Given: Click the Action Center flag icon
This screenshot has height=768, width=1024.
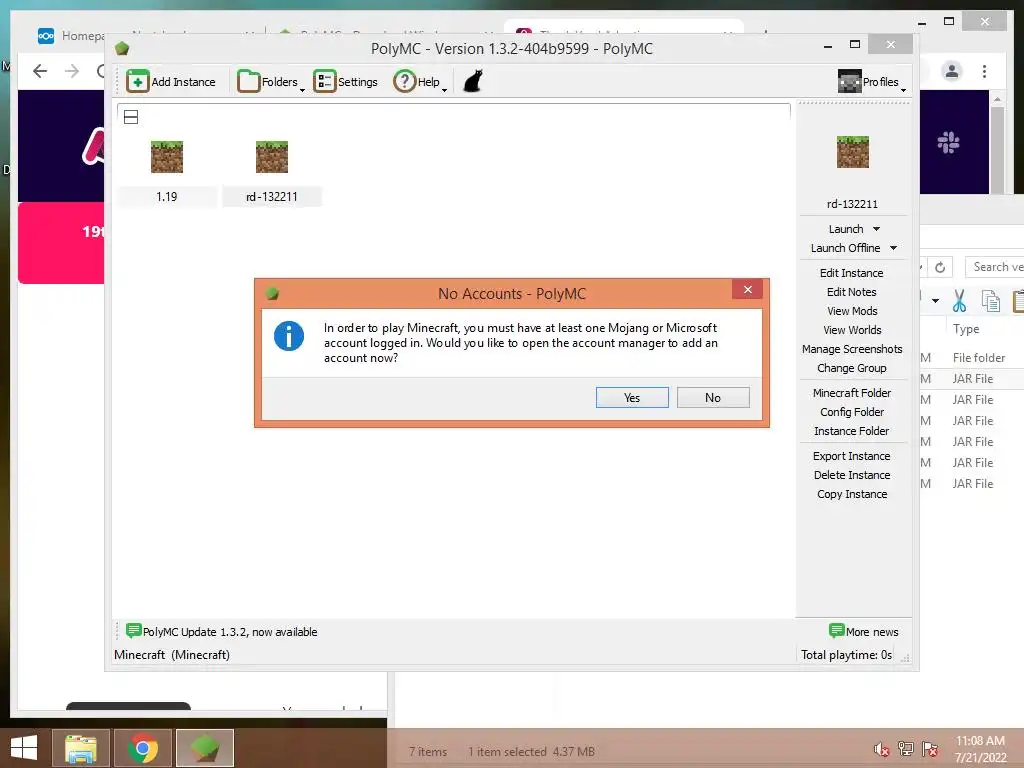Looking at the screenshot, I should (x=930, y=749).
